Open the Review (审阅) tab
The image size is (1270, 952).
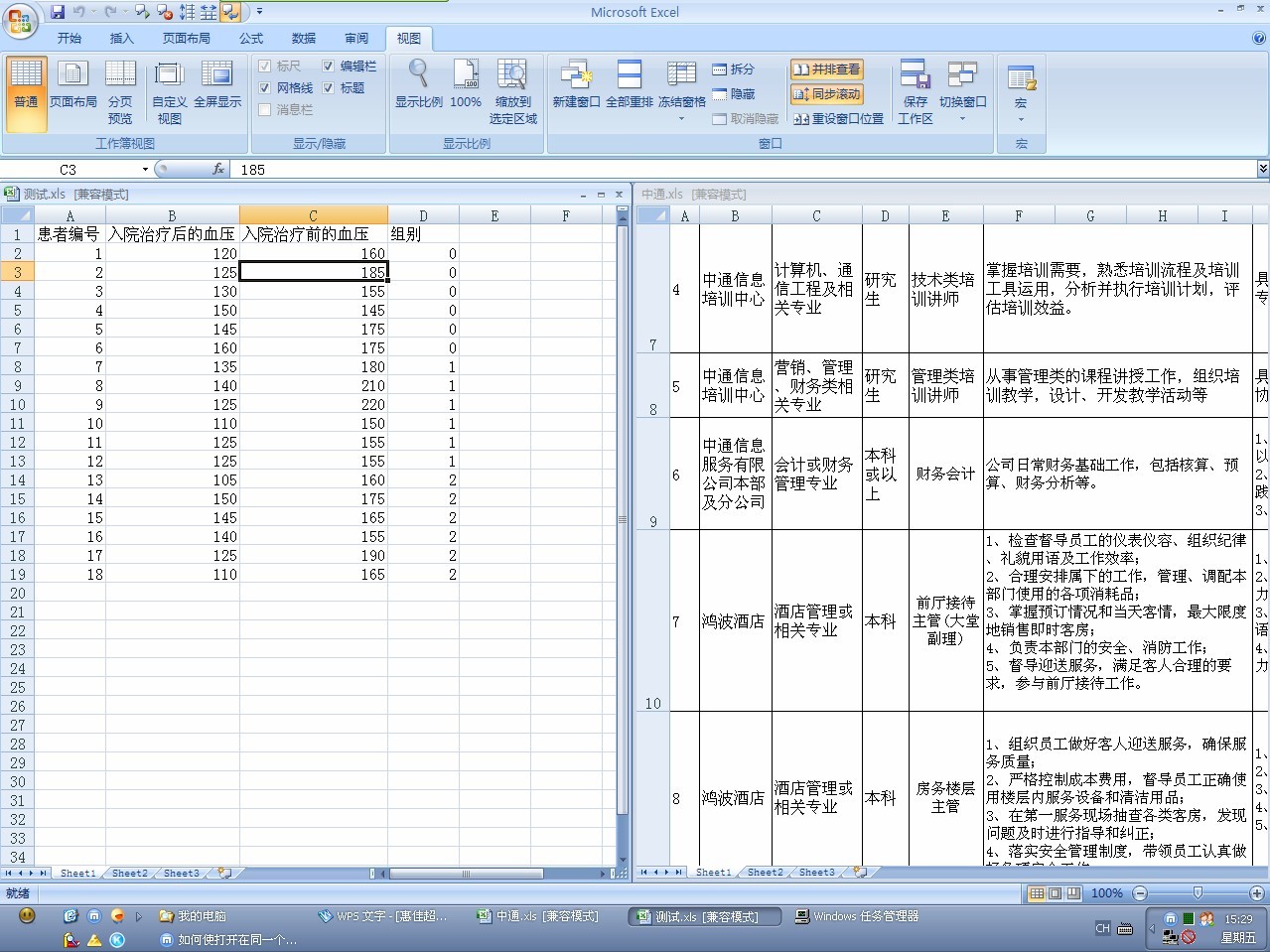(356, 38)
